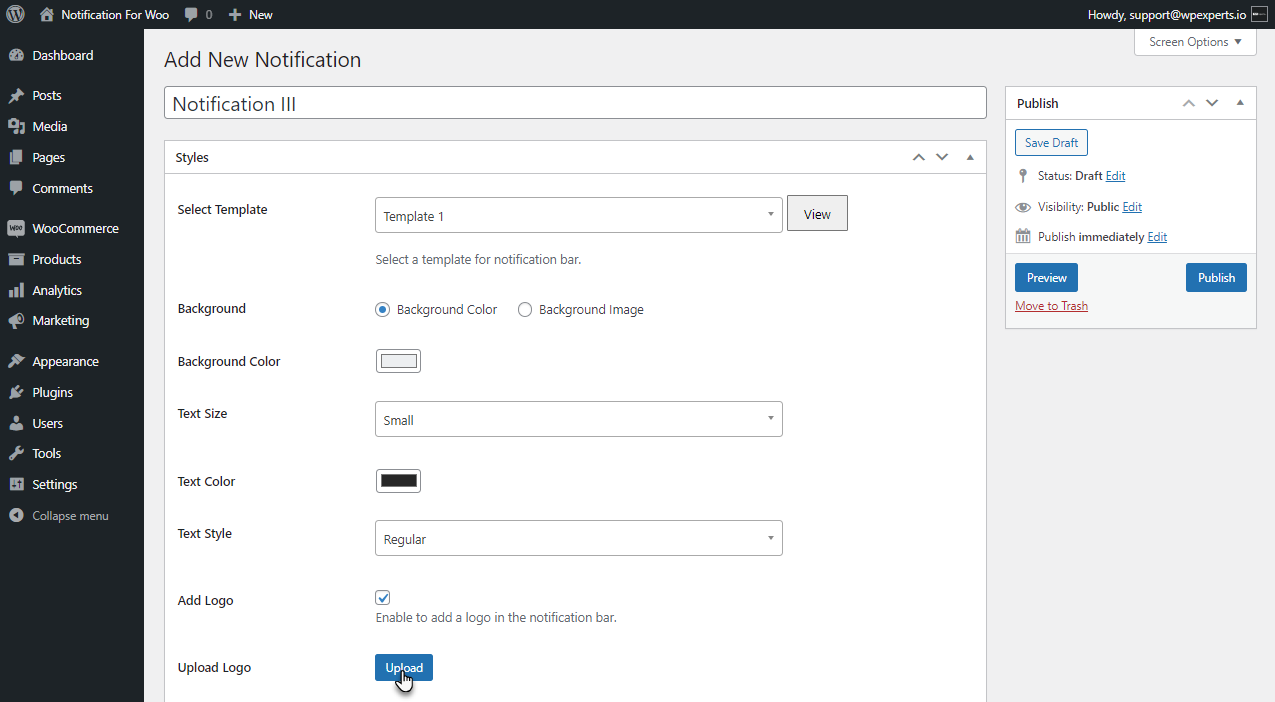Open the Text Size dropdown

[x=579, y=420]
